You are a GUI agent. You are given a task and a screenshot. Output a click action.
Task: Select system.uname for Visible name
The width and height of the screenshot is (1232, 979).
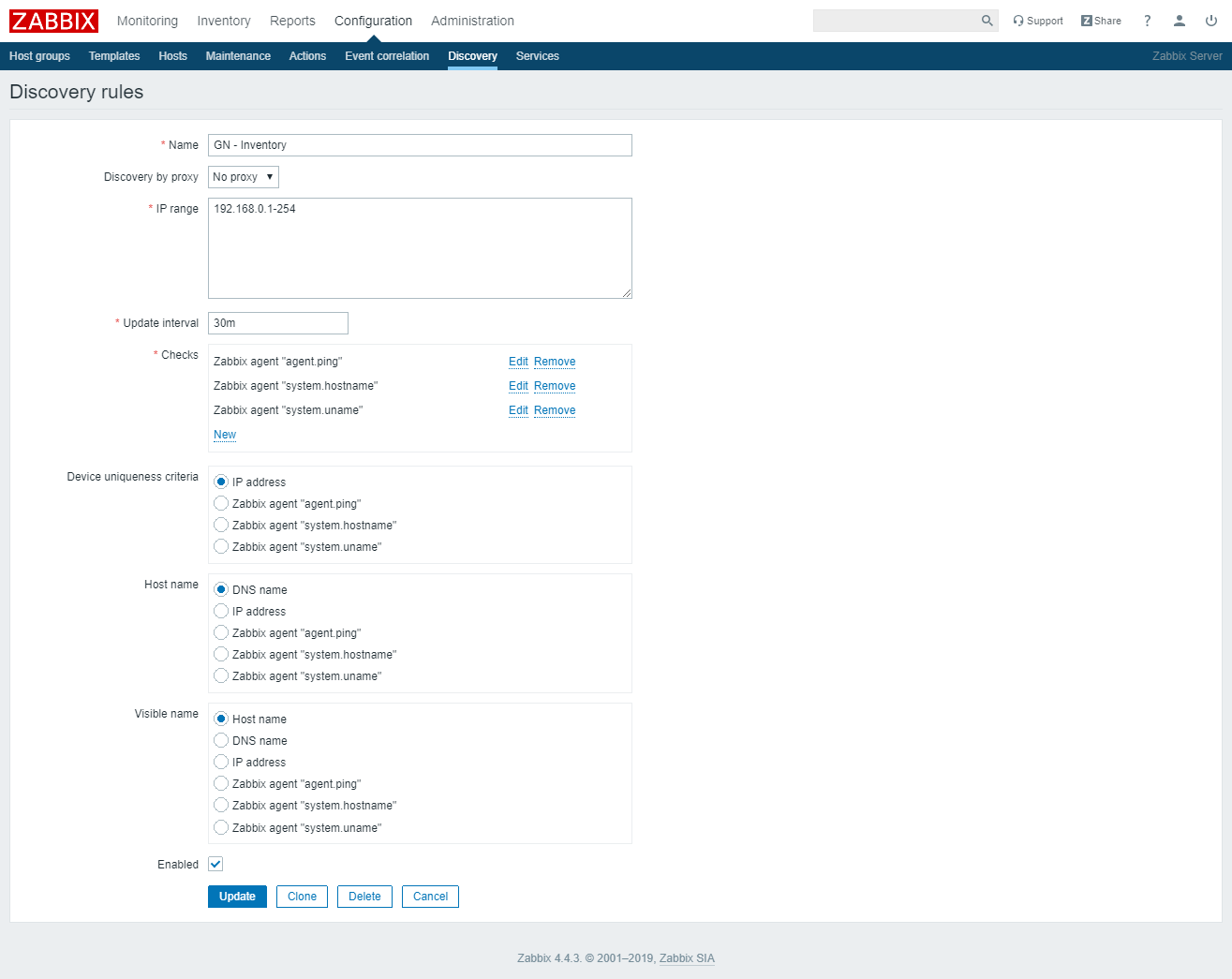[x=221, y=827]
